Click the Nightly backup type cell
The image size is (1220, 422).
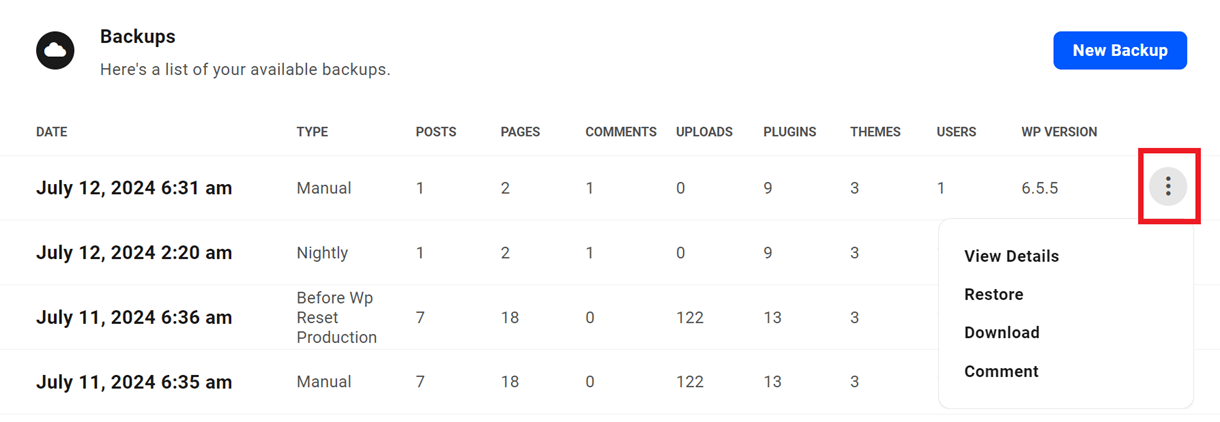pos(322,253)
